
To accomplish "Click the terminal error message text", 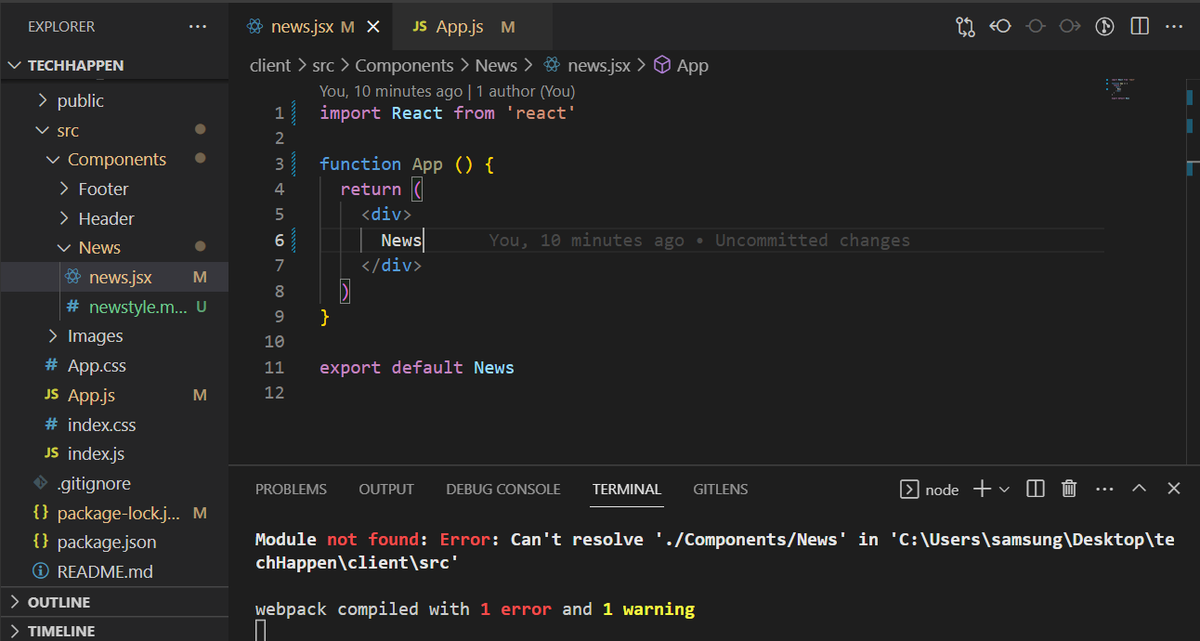I will coord(714,551).
